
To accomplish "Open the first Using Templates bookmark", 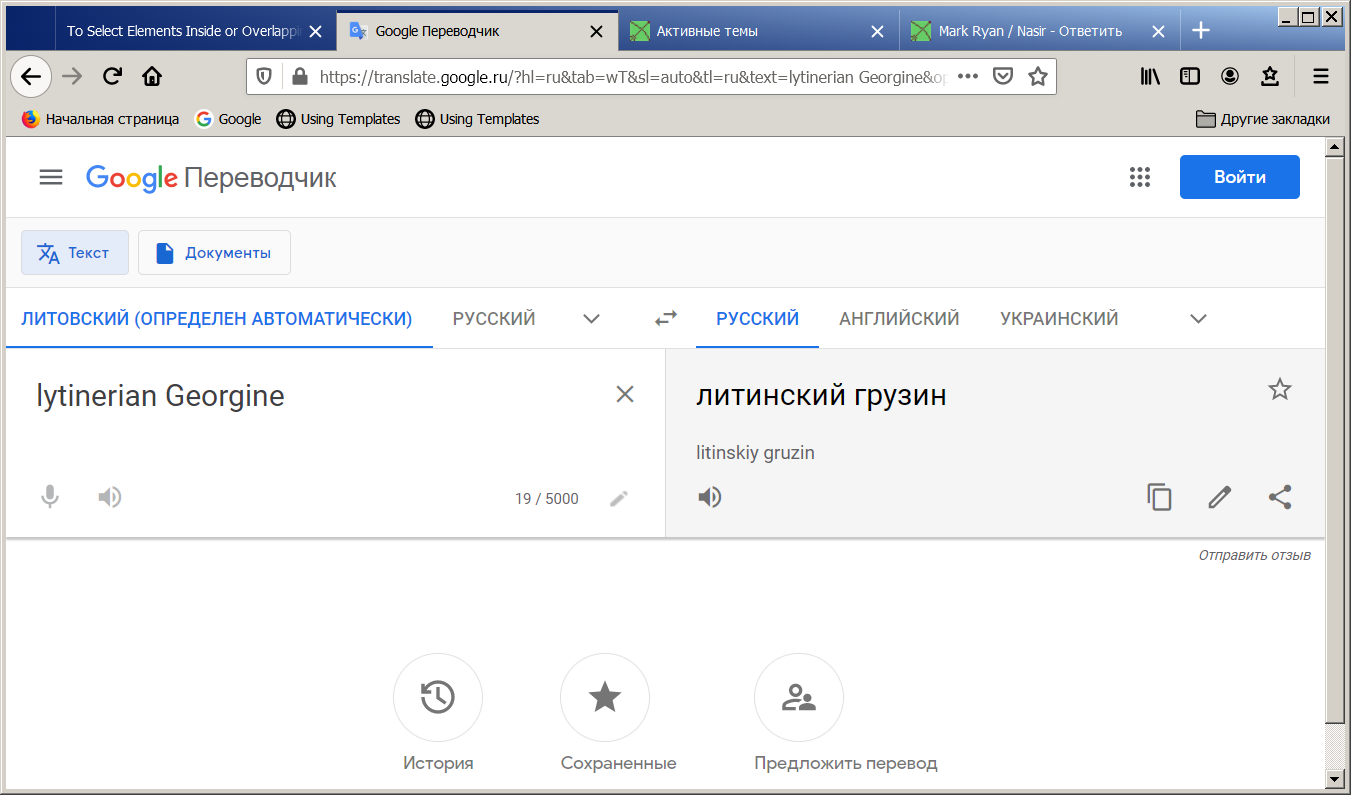I will (338, 119).
